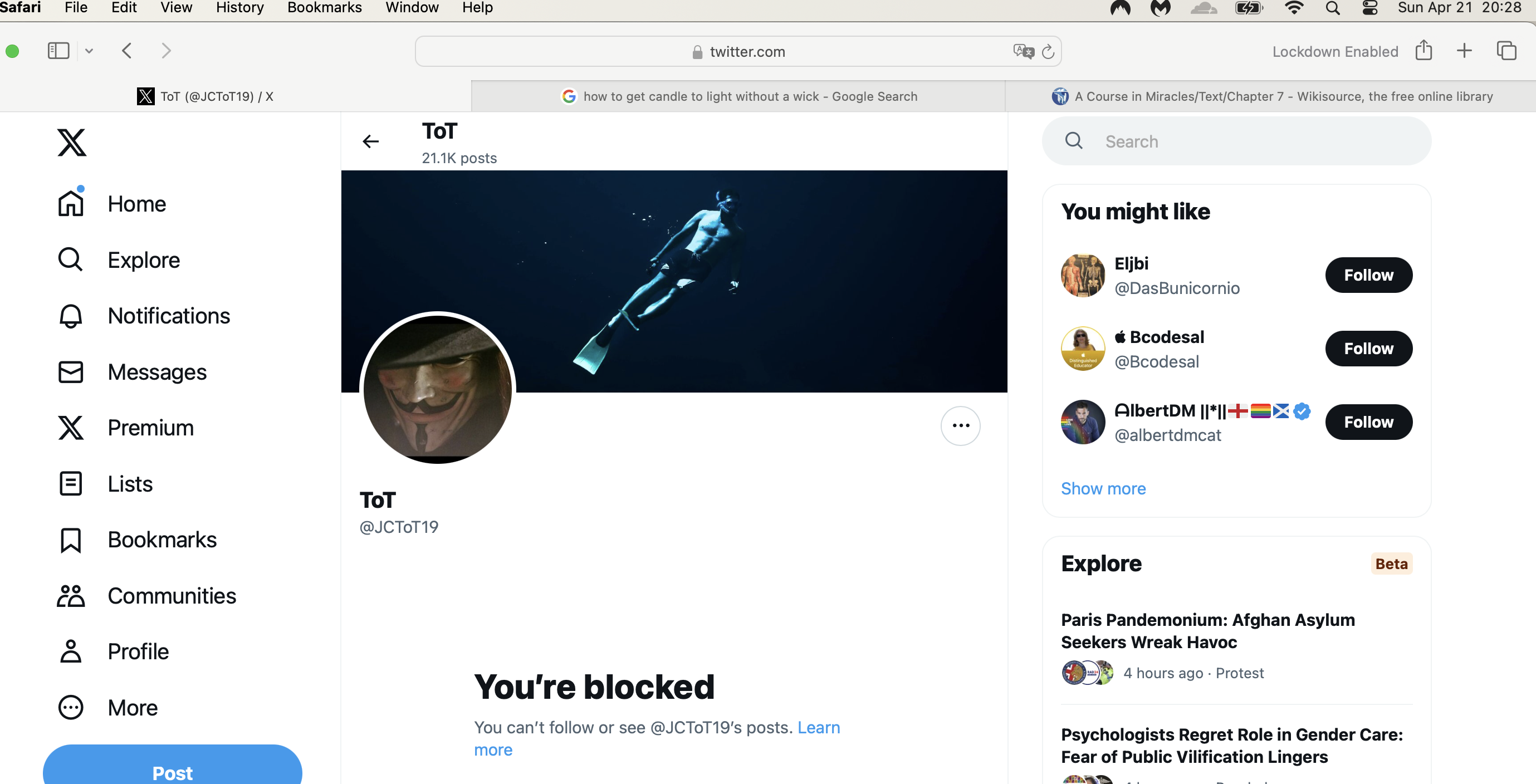Image resolution: width=1536 pixels, height=784 pixels.
Task: Click the Safari translate icon in address bar
Action: (x=1023, y=51)
